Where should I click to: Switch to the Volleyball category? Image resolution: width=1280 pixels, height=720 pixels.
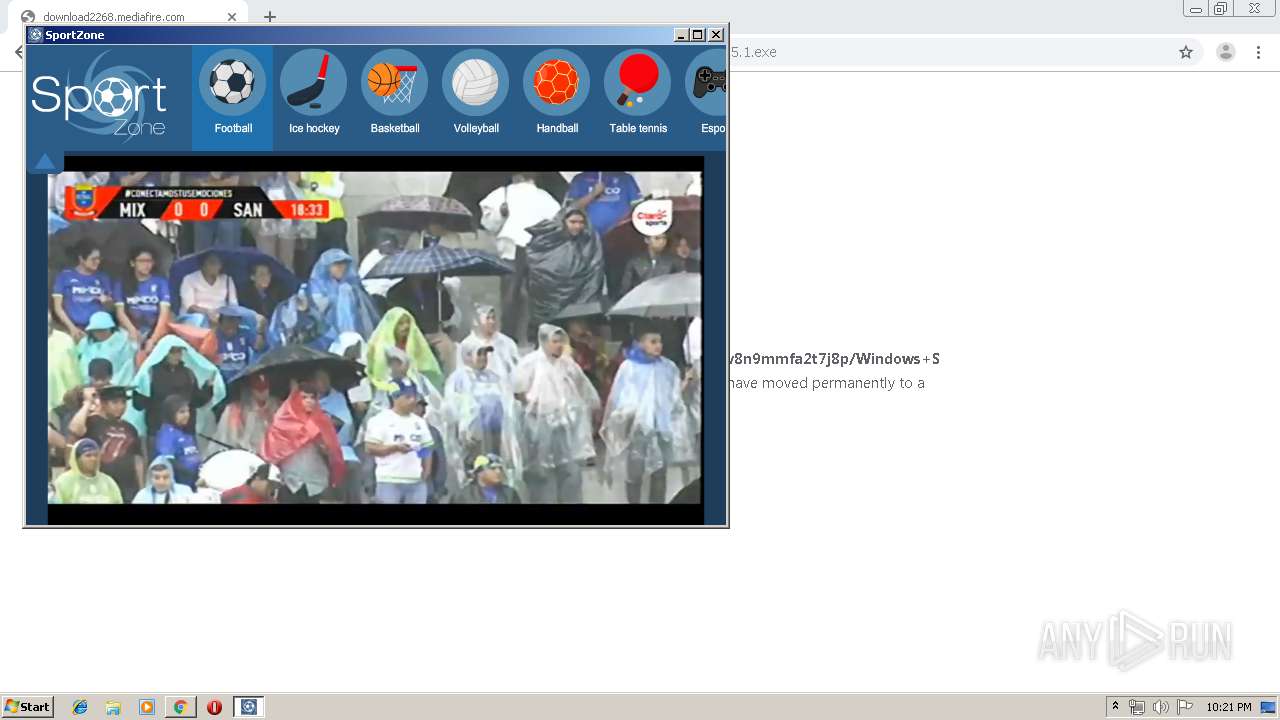475,97
